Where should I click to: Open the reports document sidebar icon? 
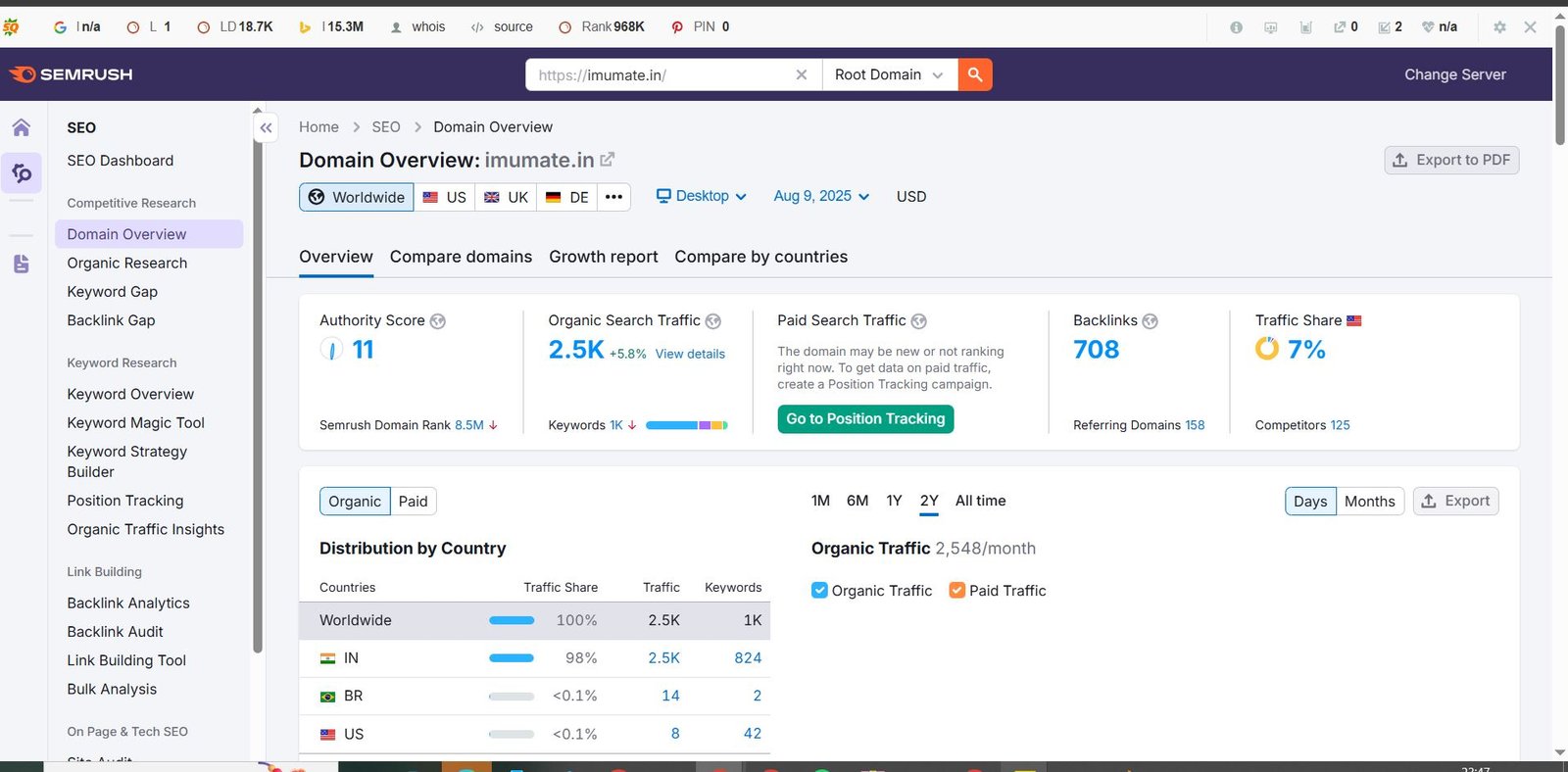coord(22,264)
